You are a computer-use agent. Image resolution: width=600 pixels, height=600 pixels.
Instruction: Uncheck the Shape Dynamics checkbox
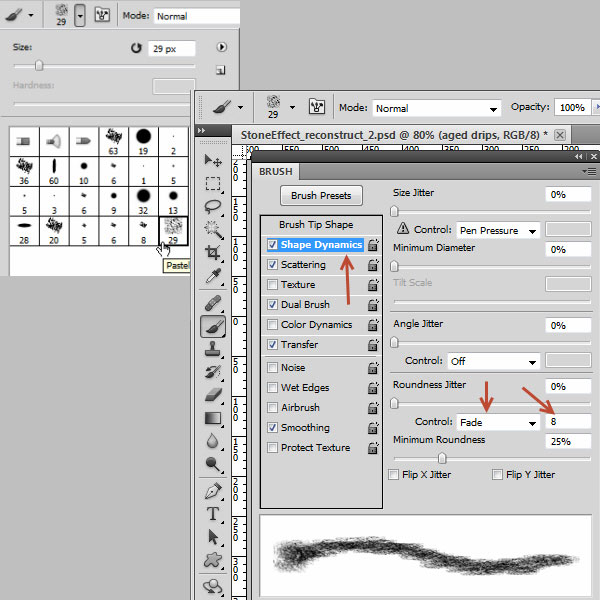click(x=272, y=245)
